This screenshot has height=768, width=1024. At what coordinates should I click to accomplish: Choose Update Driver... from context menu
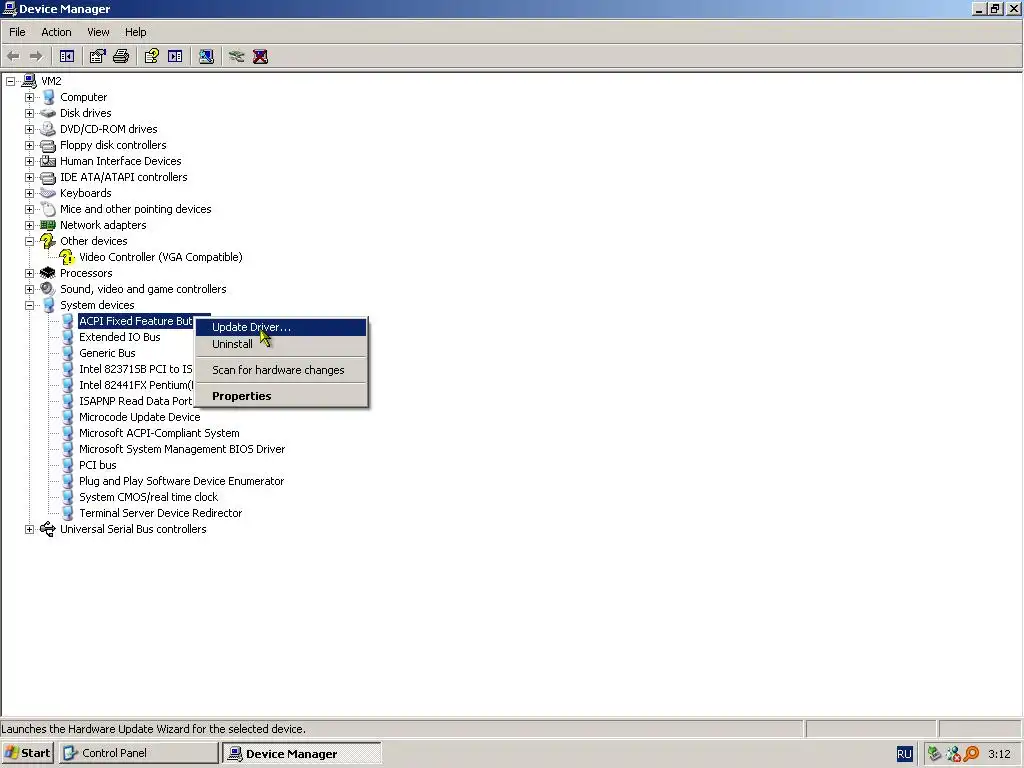[x=281, y=327]
